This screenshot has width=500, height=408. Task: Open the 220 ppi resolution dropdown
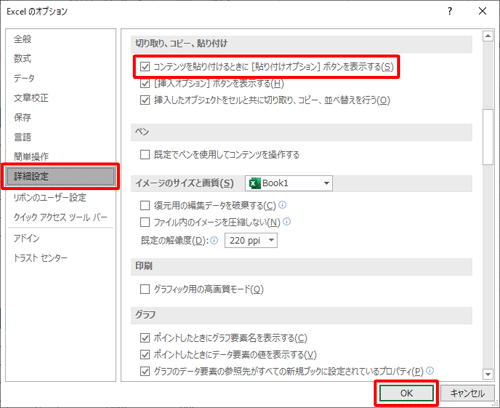[251, 240]
